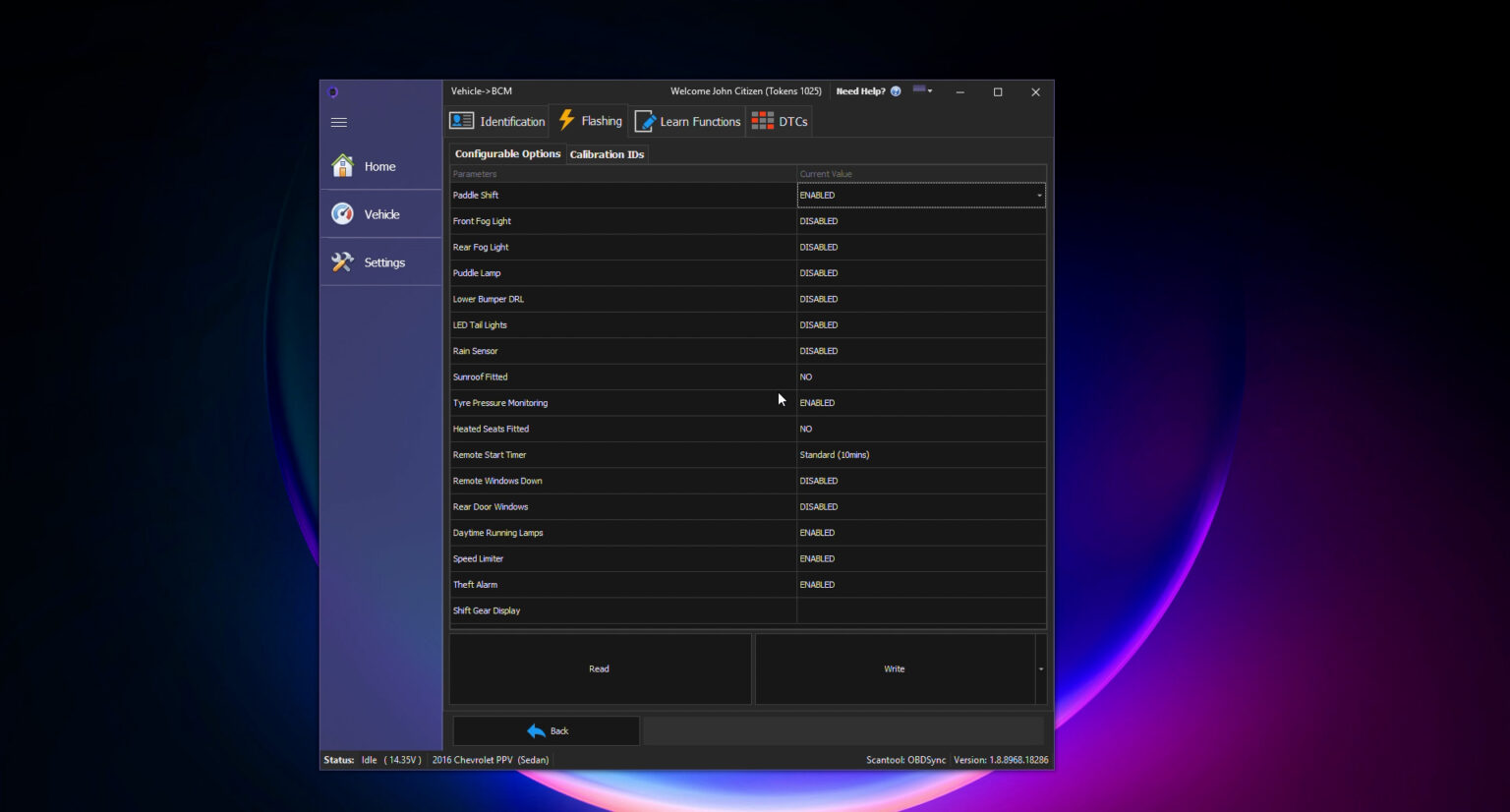Open the language flag dropdown
The width and height of the screenshot is (1510, 812).
pyautogui.click(x=922, y=90)
